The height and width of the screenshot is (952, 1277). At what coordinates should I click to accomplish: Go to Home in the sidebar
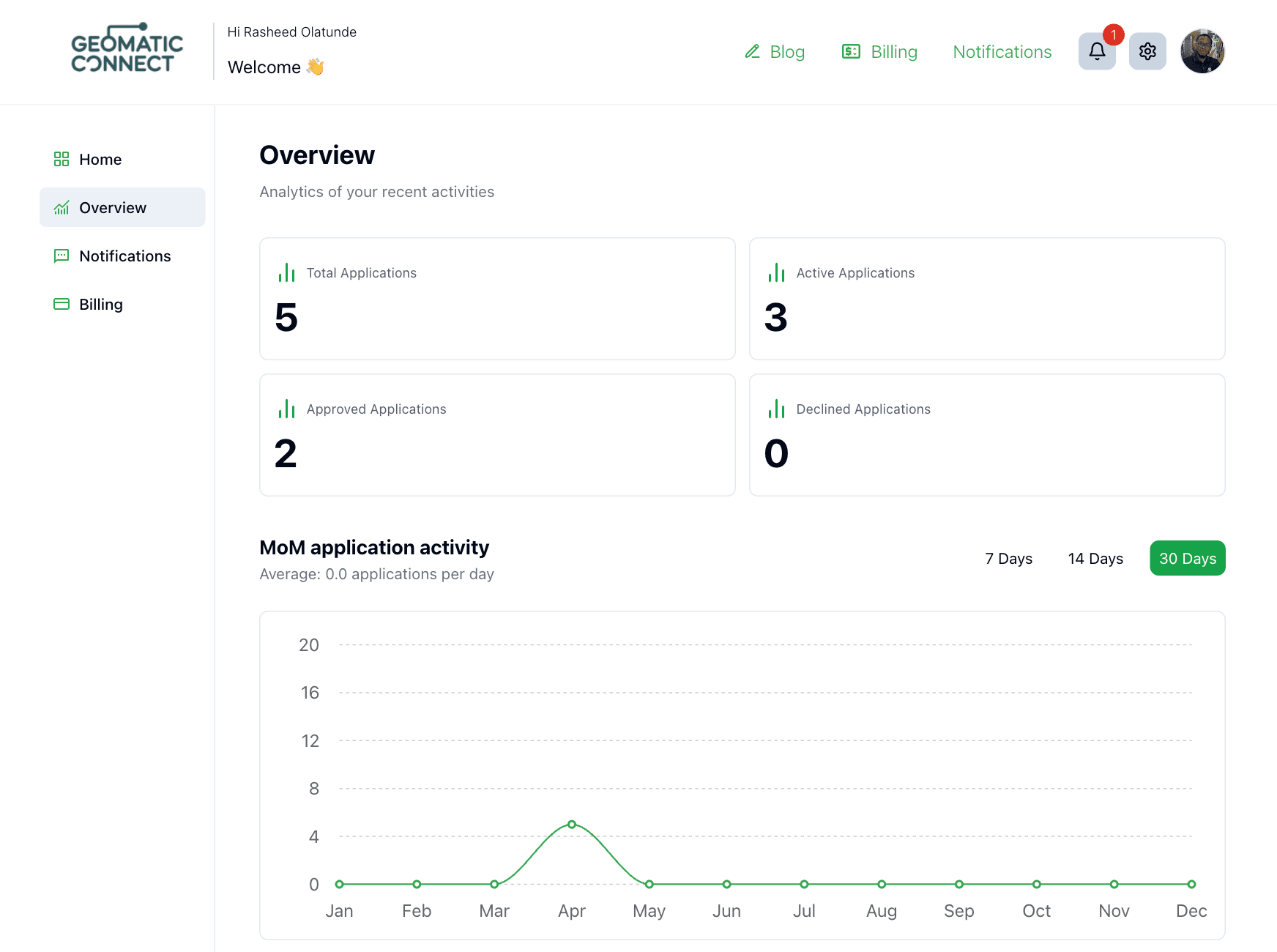click(100, 160)
